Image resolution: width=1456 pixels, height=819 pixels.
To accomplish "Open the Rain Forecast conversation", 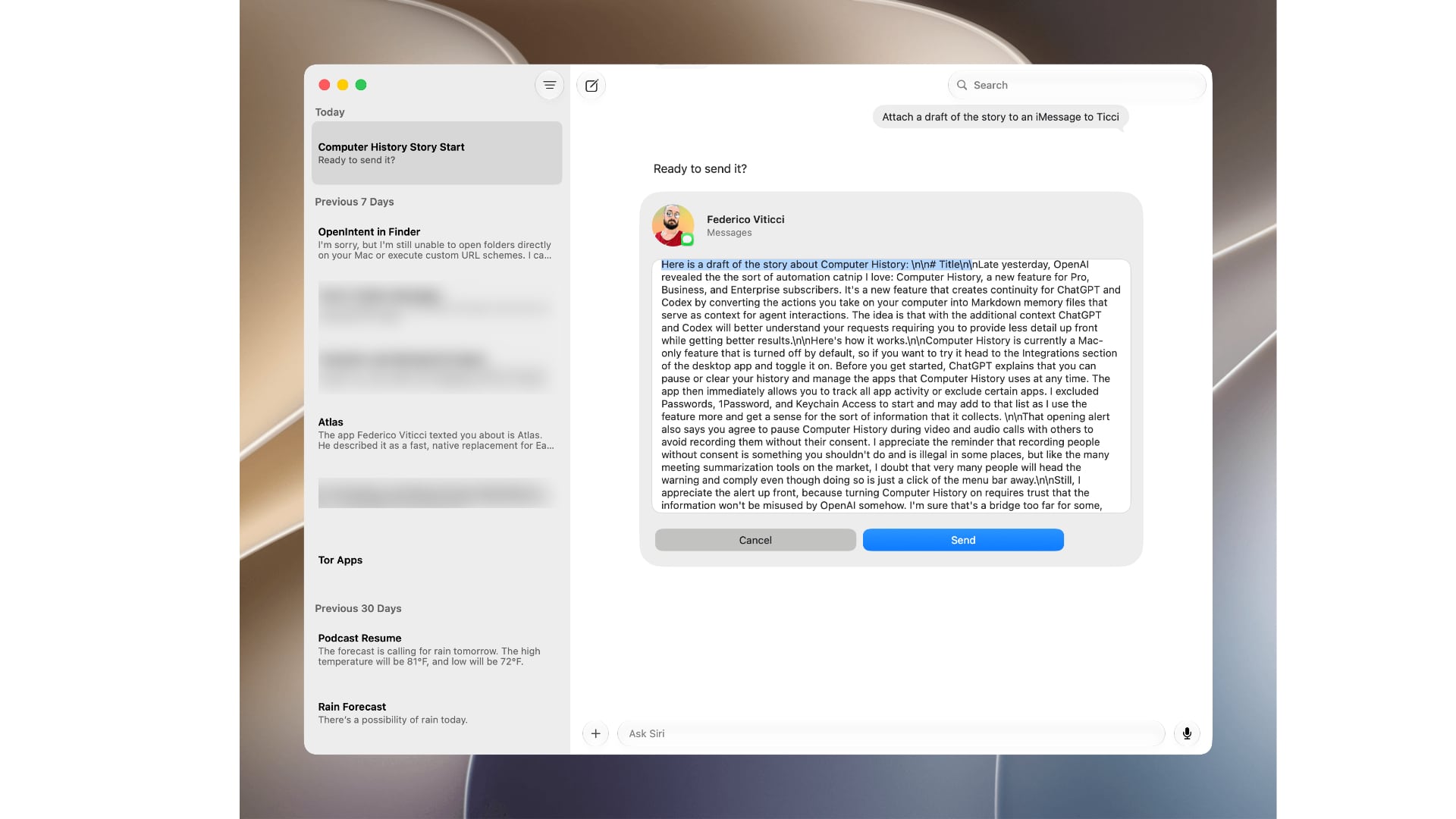I will (437, 713).
